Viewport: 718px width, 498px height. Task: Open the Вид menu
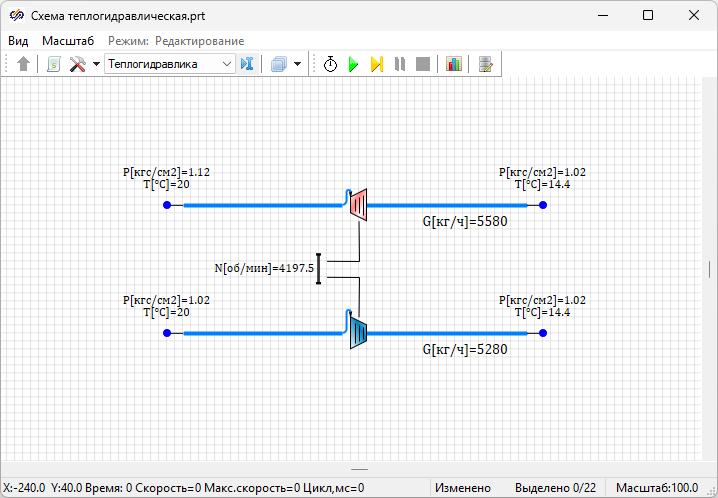(18, 41)
